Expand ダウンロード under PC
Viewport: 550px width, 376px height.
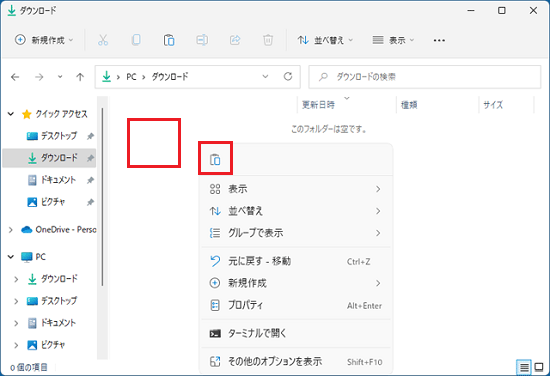16,279
